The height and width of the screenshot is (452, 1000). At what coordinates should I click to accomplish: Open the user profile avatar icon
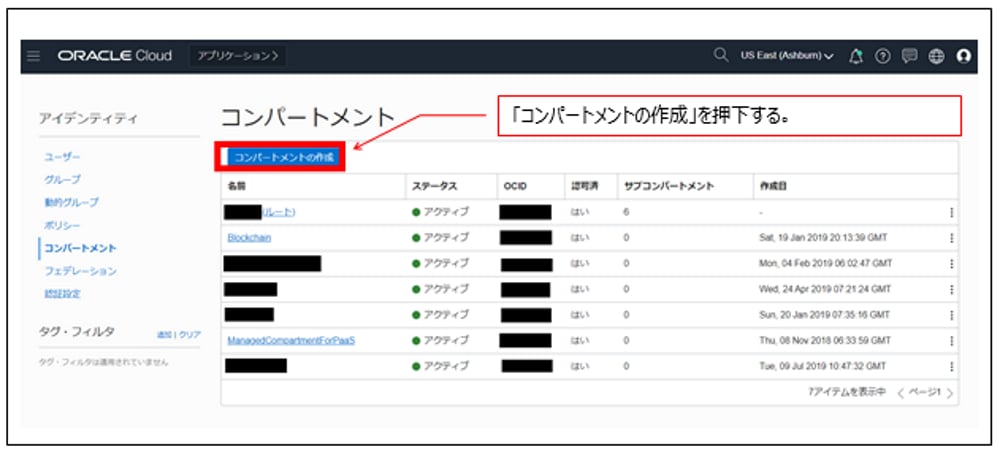coord(963,56)
